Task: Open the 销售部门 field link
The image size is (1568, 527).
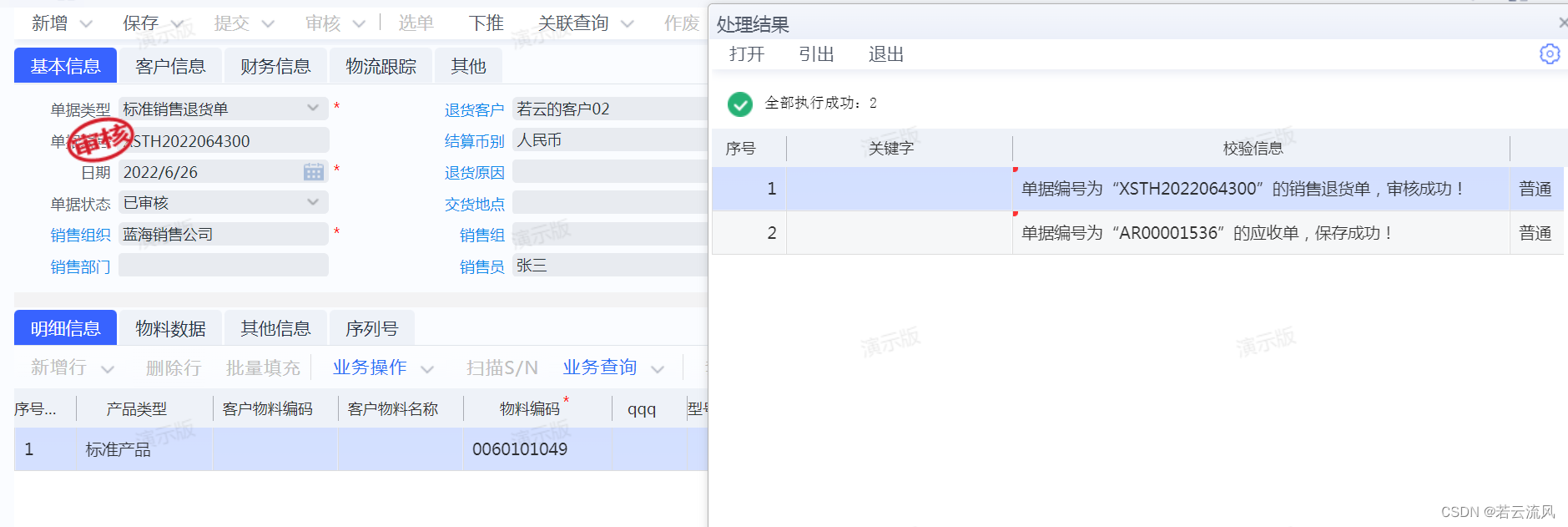Action: pos(80,267)
